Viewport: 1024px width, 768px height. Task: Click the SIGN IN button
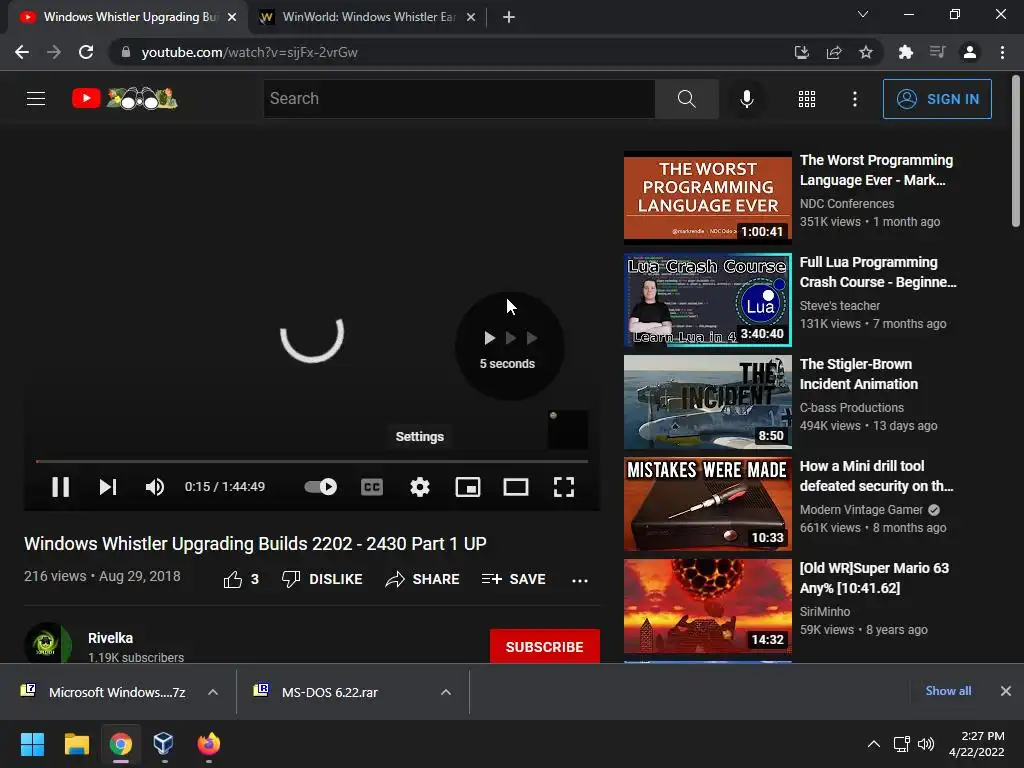(937, 99)
